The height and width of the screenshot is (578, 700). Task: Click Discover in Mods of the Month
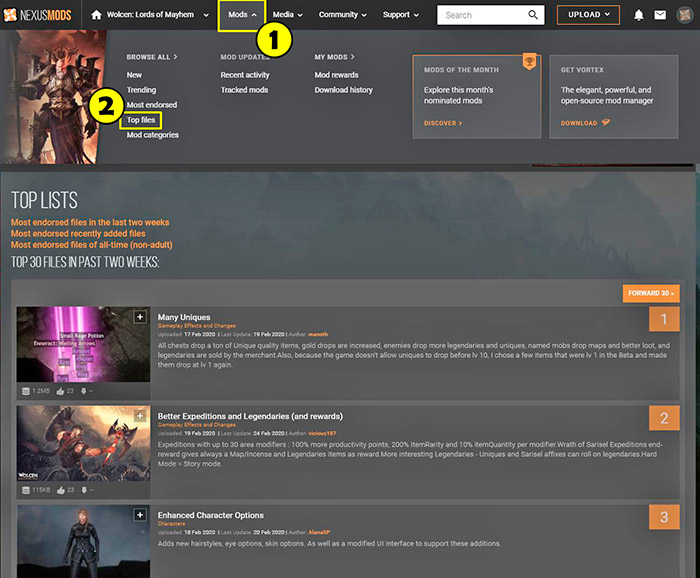[441, 123]
